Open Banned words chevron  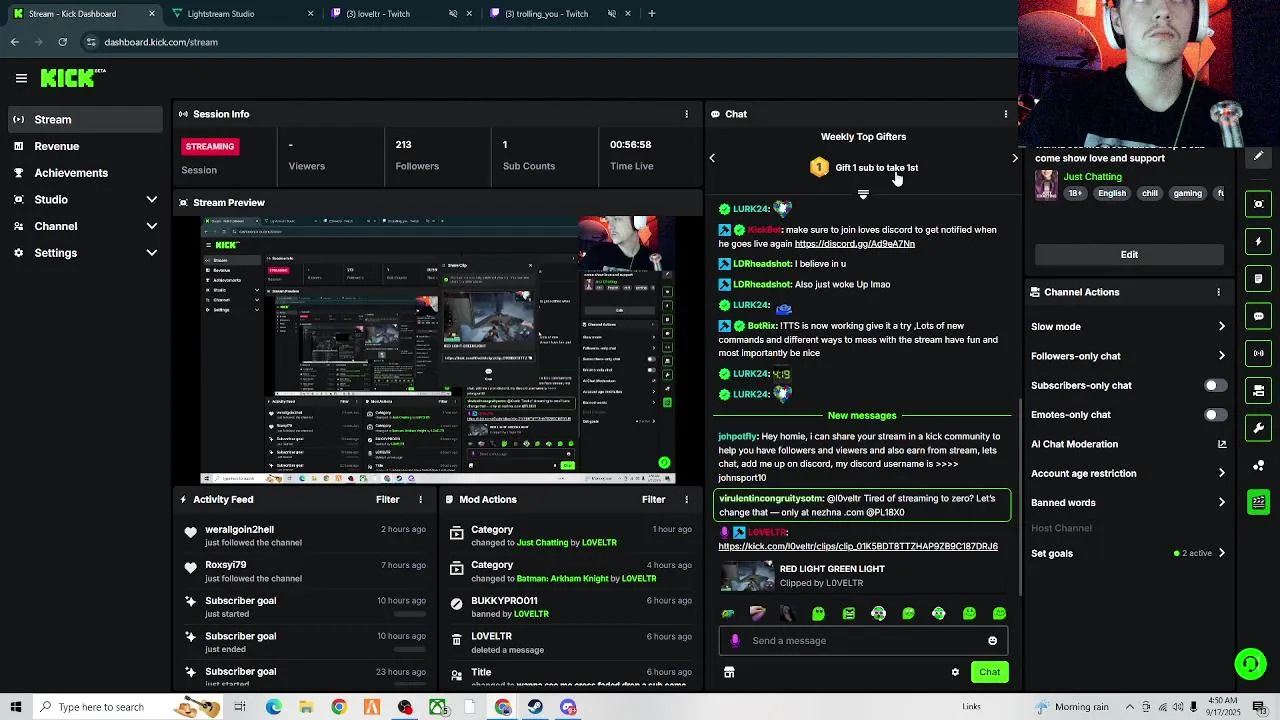1221,503
